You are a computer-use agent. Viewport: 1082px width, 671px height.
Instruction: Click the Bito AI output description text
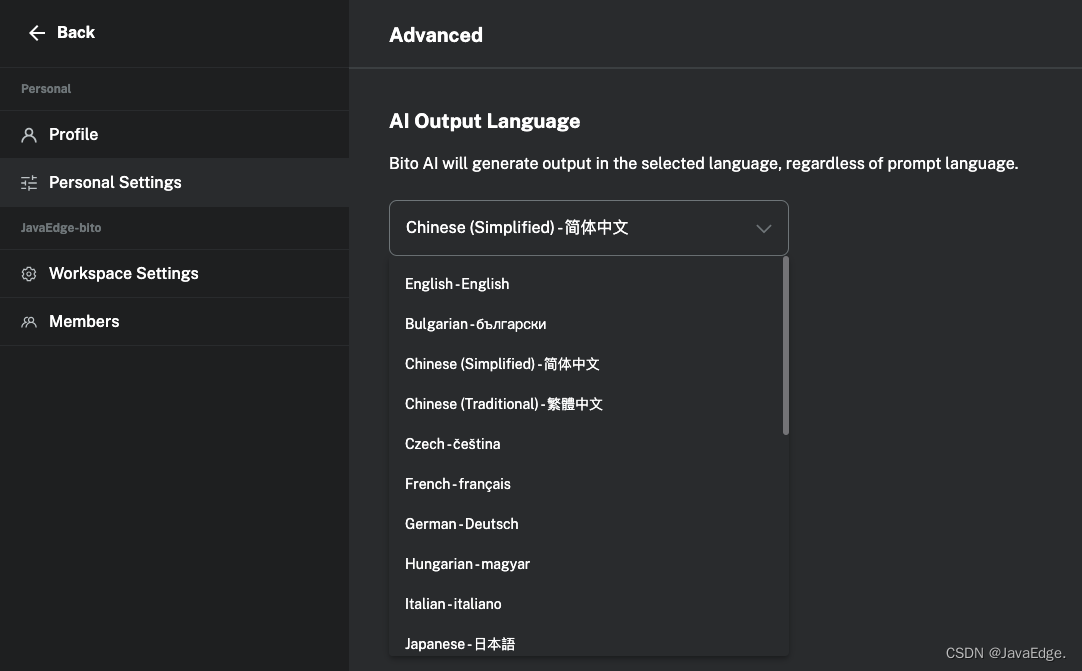point(703,164)
